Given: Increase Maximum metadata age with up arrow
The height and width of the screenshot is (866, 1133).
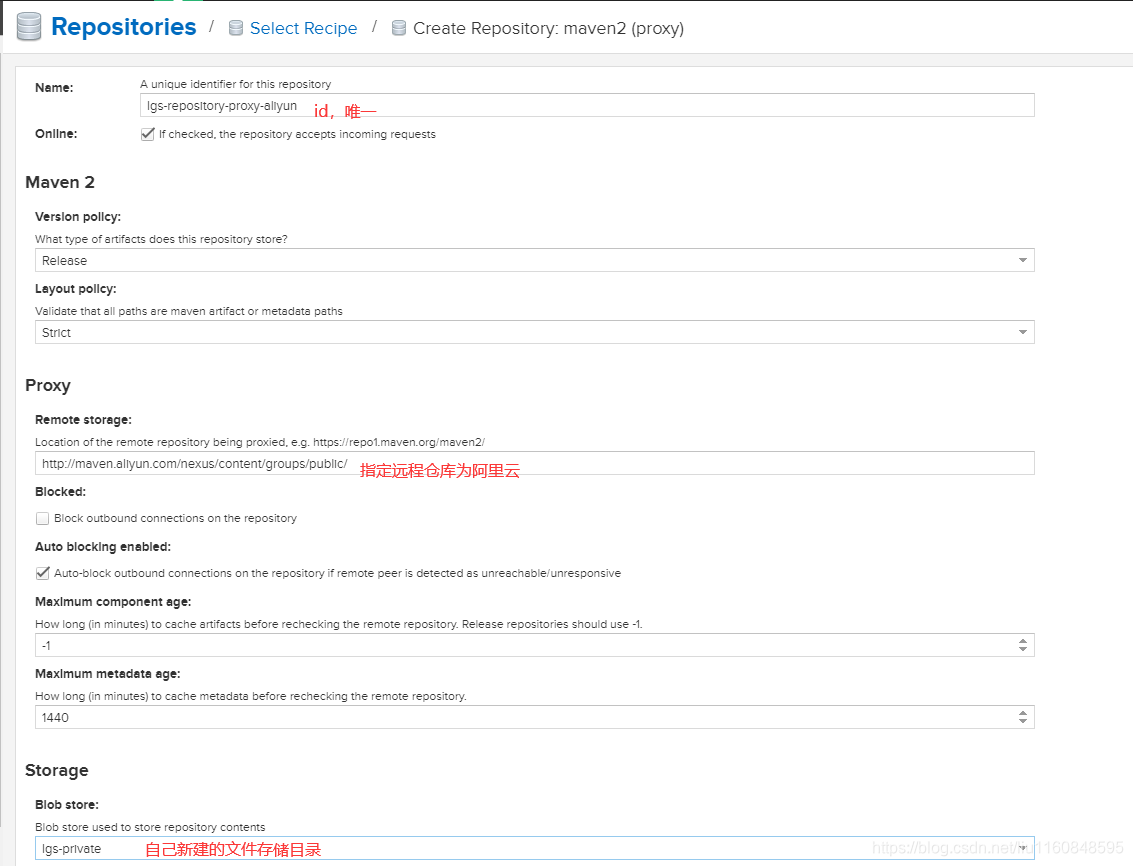Looking at the screenshot, I should 1023,713.
